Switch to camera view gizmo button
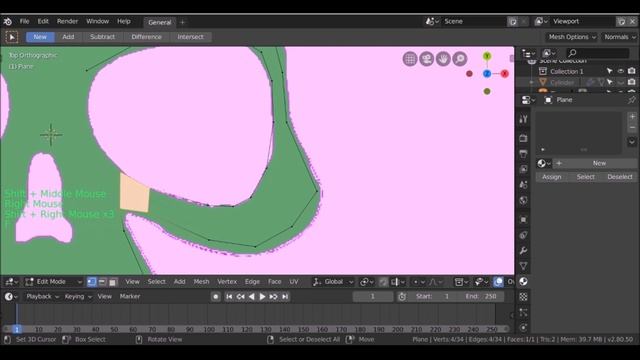The height and width of the screenshot is (360, 640). [x=427, y=59]
